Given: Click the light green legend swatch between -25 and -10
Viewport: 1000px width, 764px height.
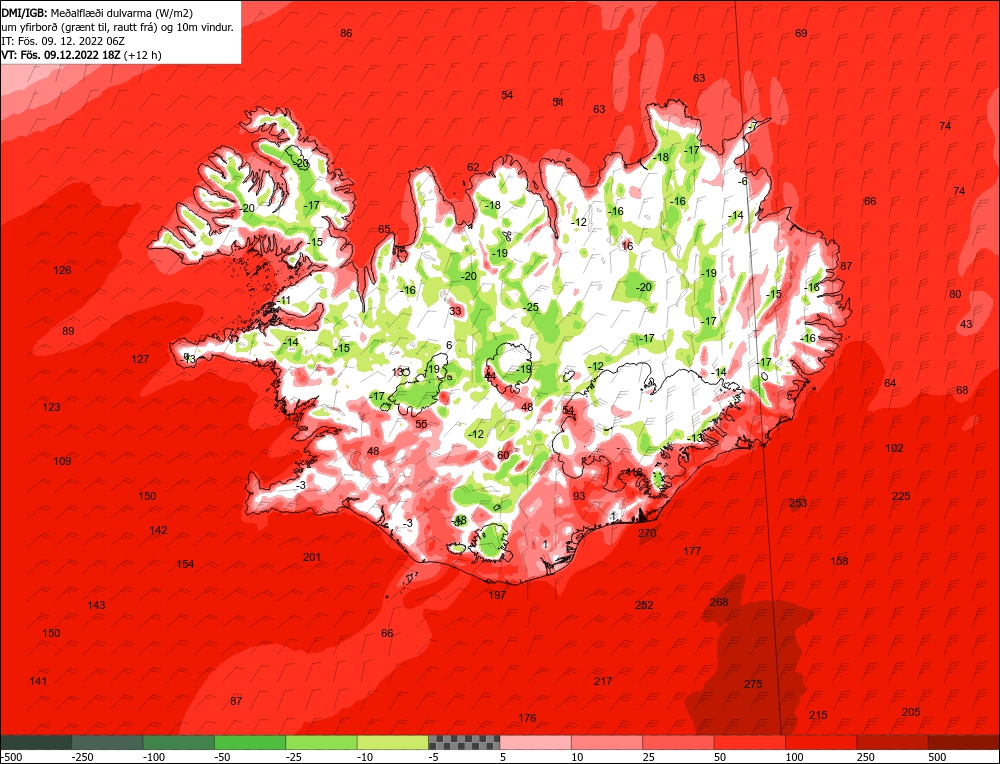Looking at the screenshot, I should click(321, 742).
